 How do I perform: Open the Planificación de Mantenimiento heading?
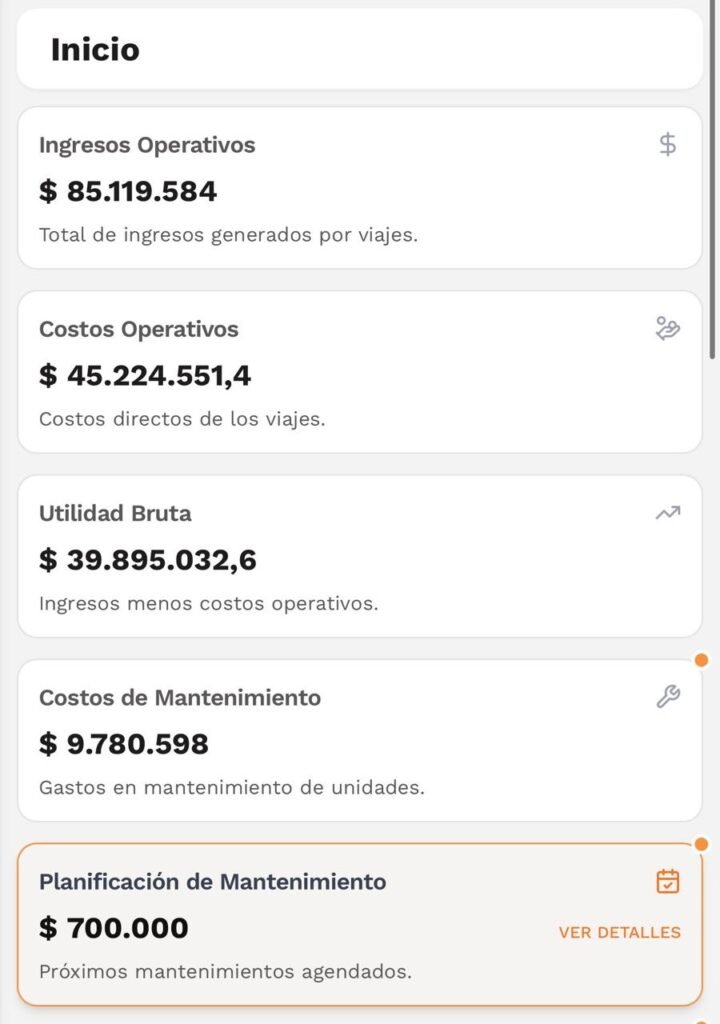[x=212, y=882]
